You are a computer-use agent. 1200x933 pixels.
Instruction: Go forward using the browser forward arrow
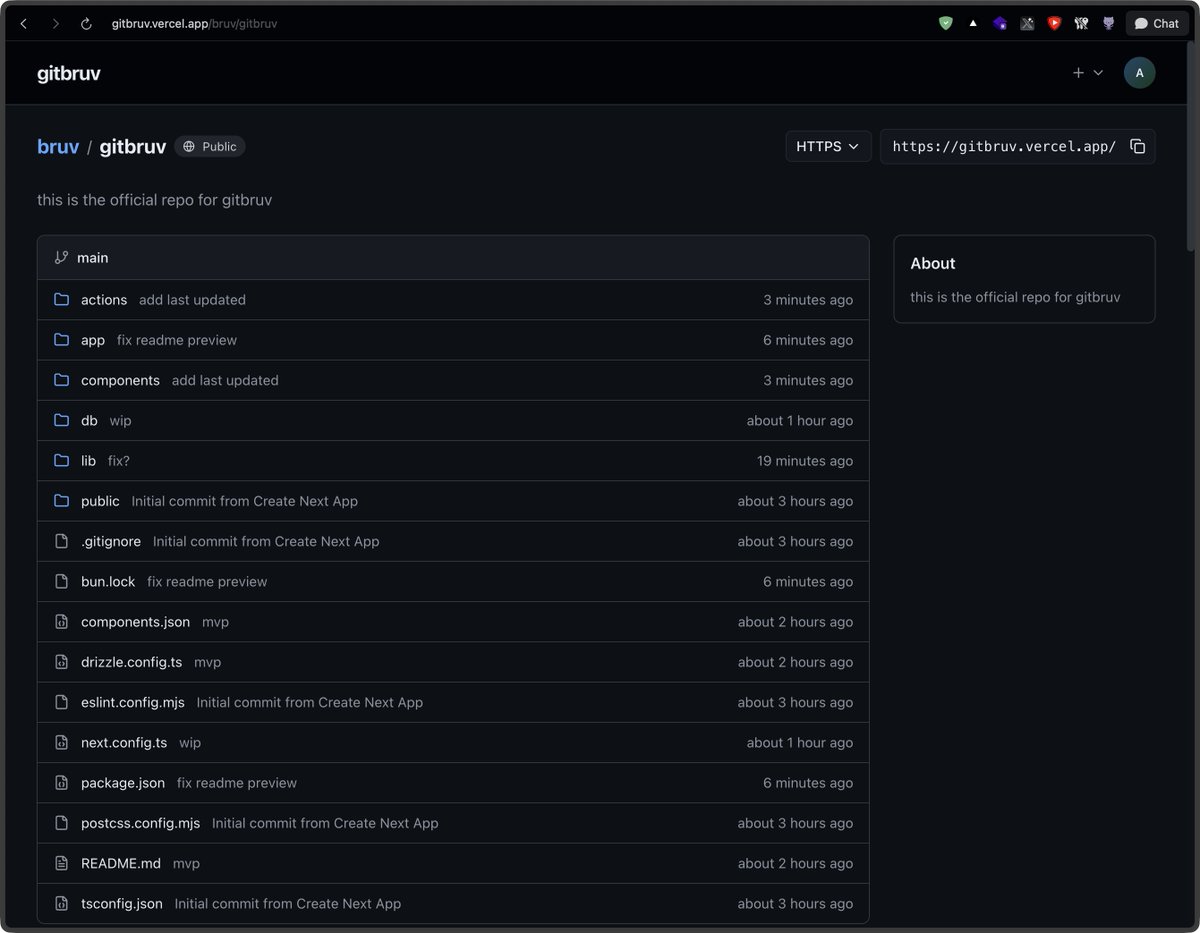click(x=55, y=23)
